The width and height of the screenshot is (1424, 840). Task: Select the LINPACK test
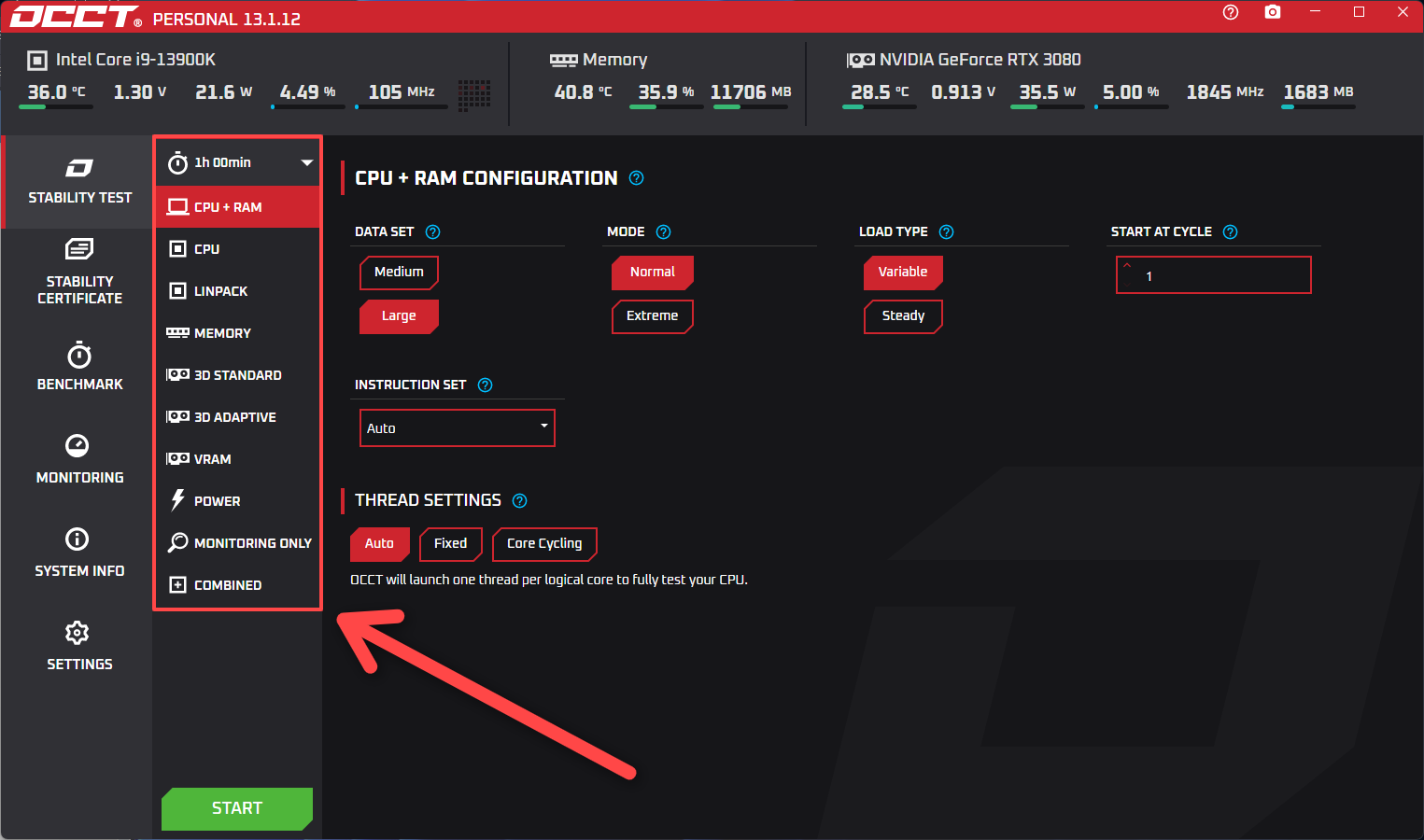pyautogui.click(x=238, y=291)
